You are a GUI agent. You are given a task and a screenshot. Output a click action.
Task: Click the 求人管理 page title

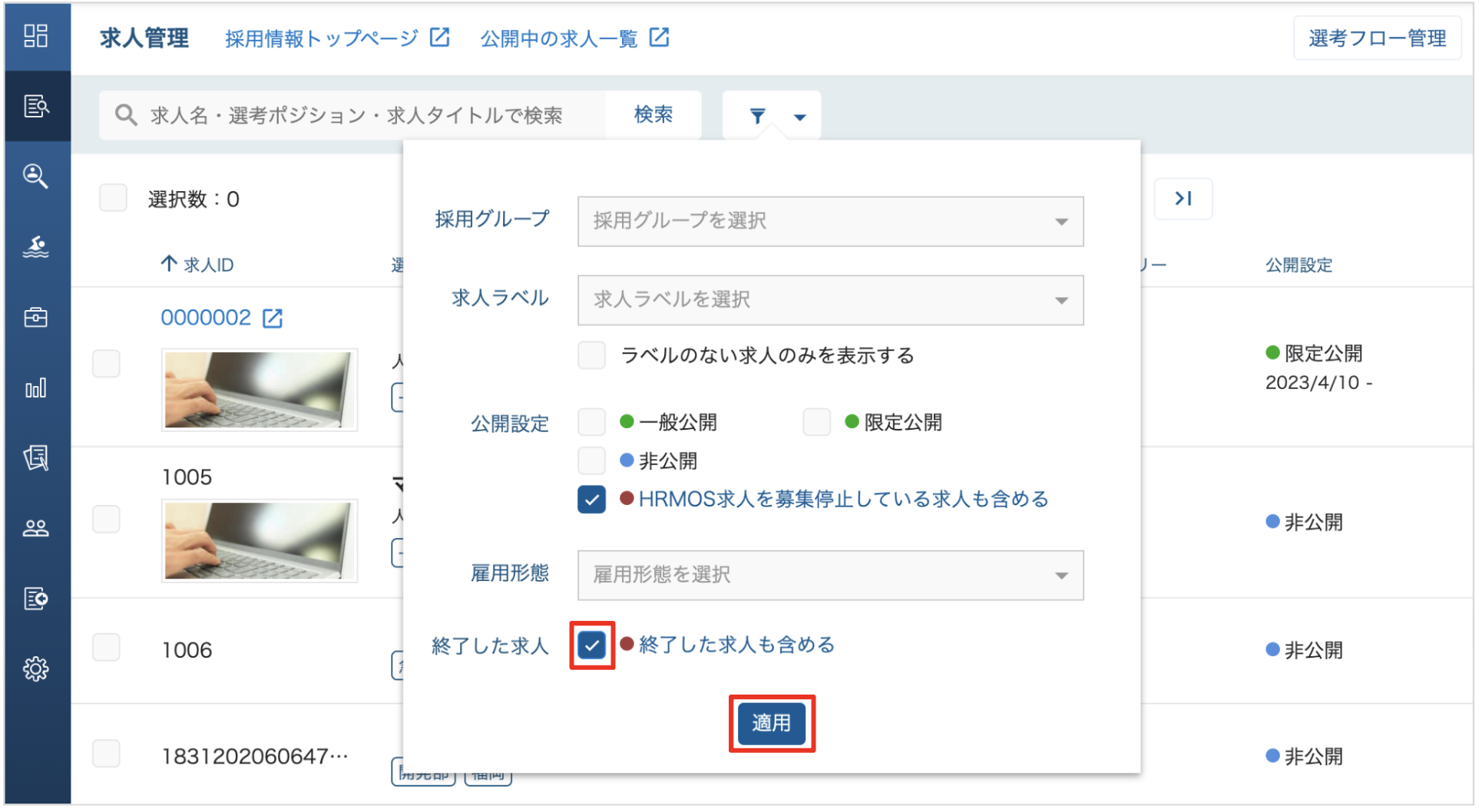pyautogui.click(x=144, y=38)
